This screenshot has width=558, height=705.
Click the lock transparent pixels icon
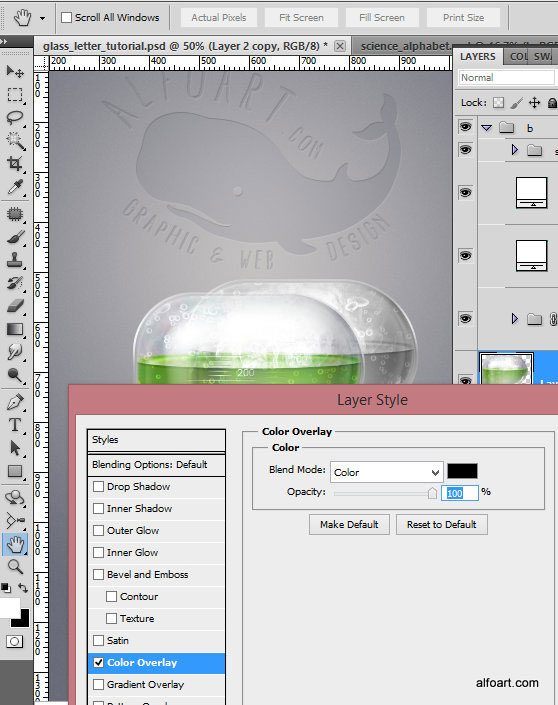tap(498, 103)
